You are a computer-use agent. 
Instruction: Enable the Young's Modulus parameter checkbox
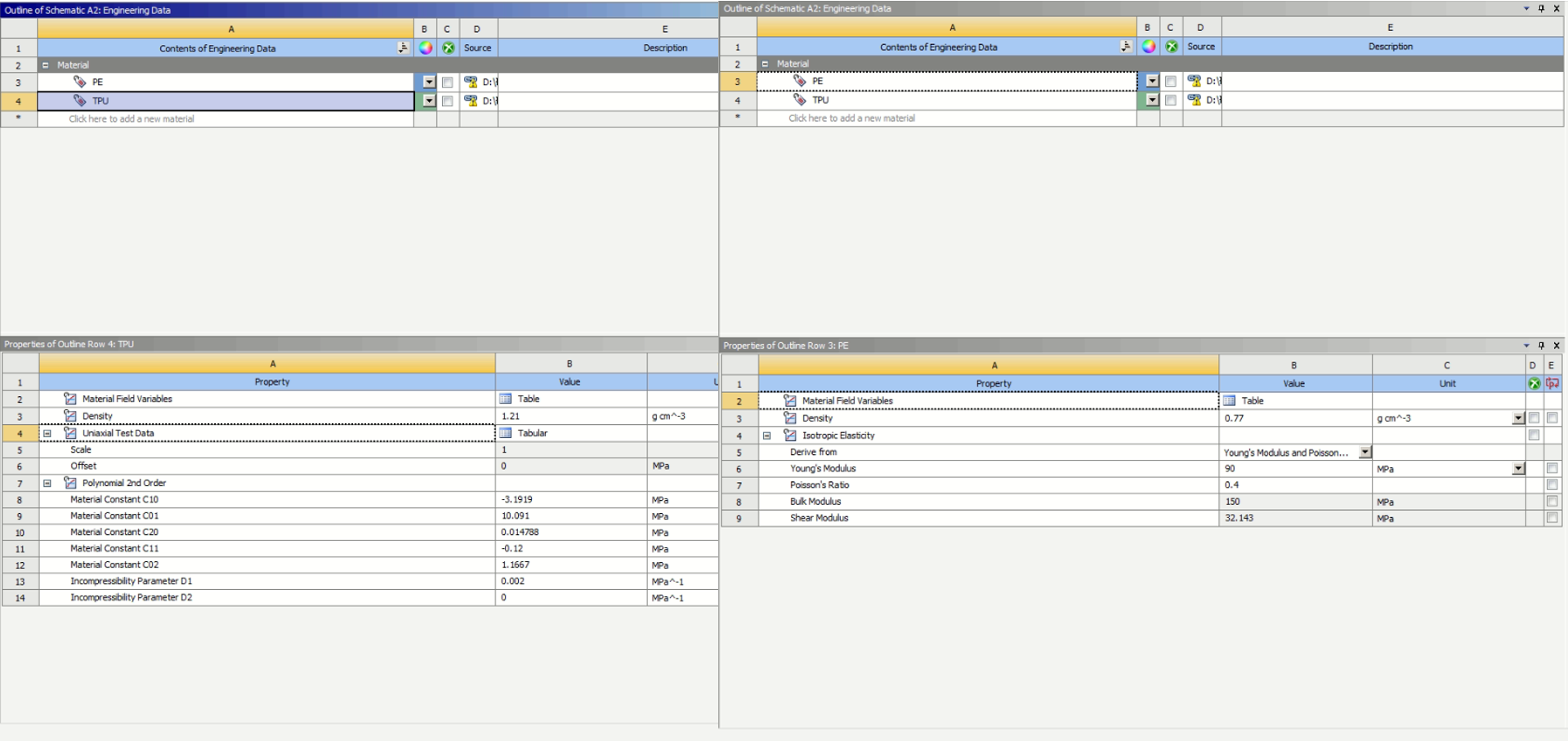(x=1552, y=468)
